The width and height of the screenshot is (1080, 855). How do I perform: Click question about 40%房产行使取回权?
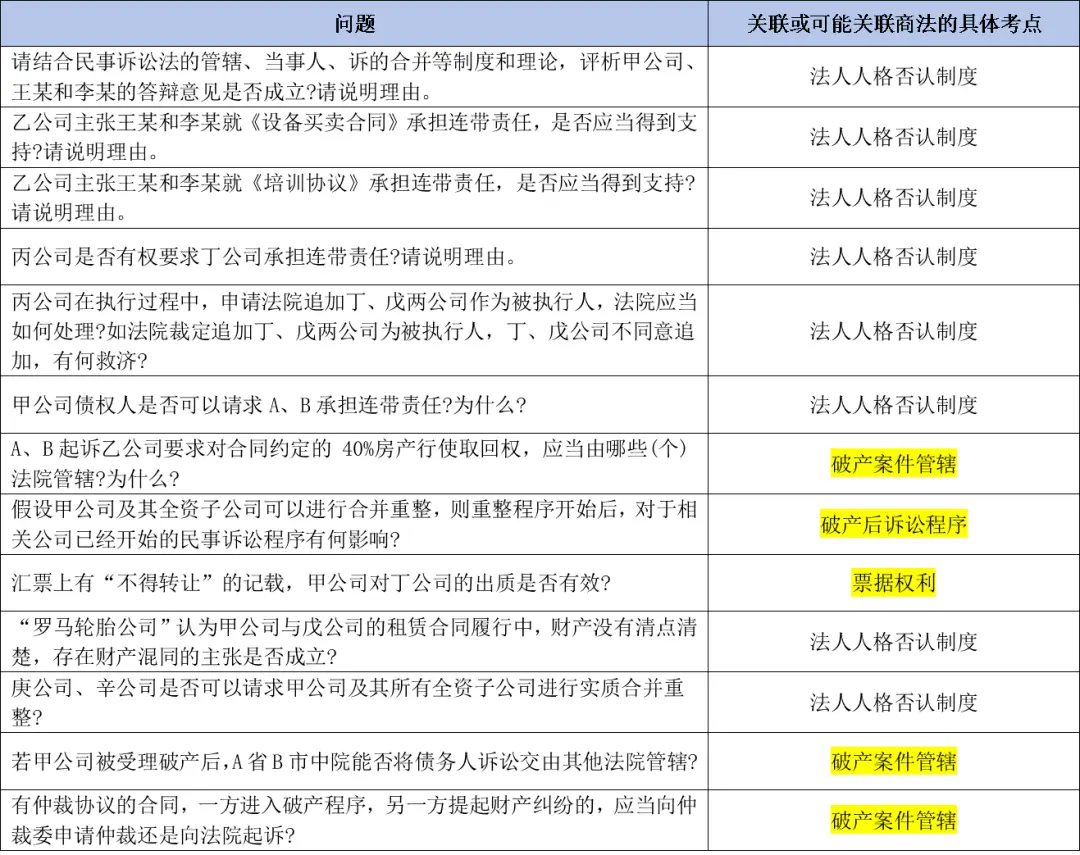350,463
